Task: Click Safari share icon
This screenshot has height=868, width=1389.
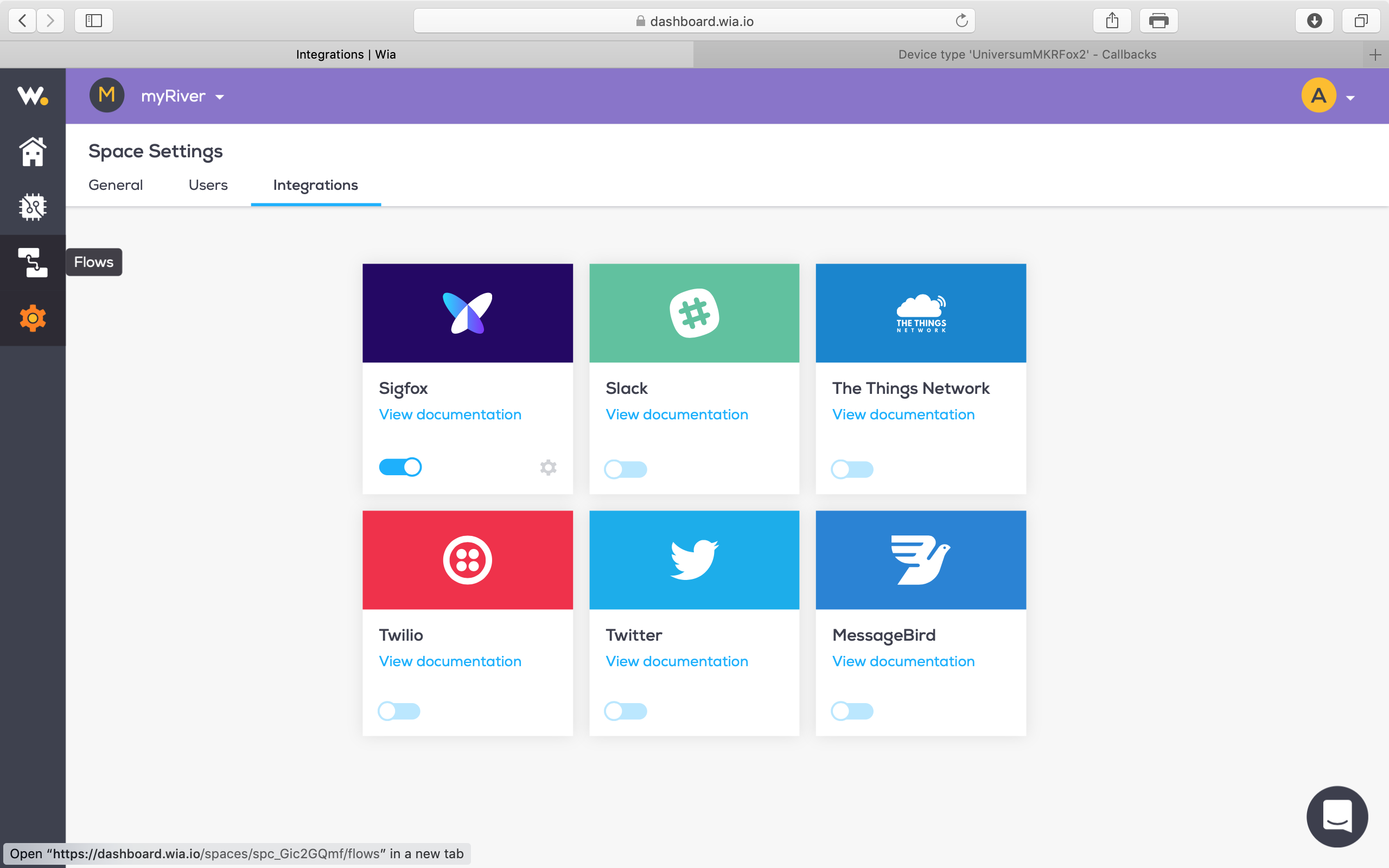Action: point(1112,21)
